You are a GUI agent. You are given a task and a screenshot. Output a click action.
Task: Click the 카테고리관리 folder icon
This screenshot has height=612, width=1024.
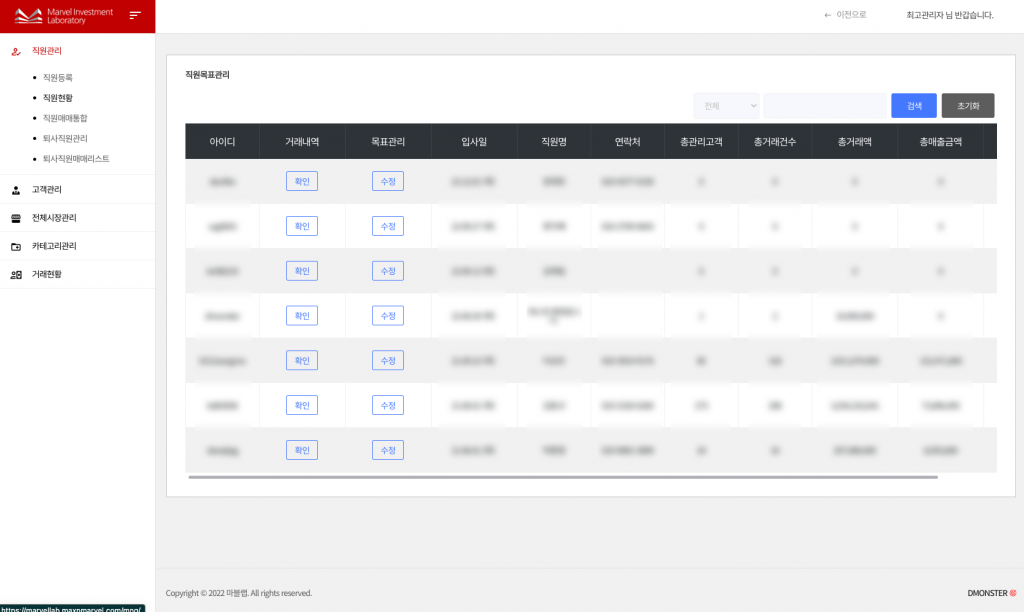(x=15, y=246)
